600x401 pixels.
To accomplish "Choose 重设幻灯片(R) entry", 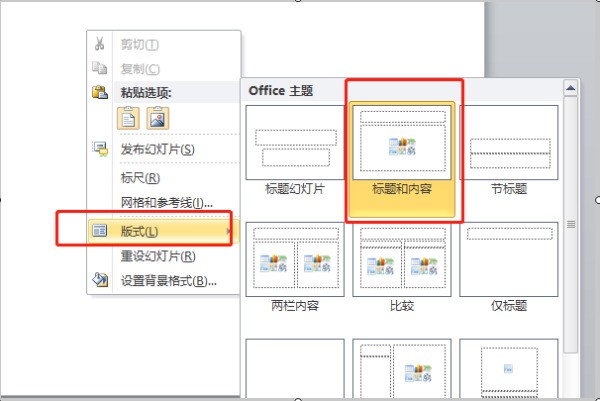I will (x=164, y=256).
